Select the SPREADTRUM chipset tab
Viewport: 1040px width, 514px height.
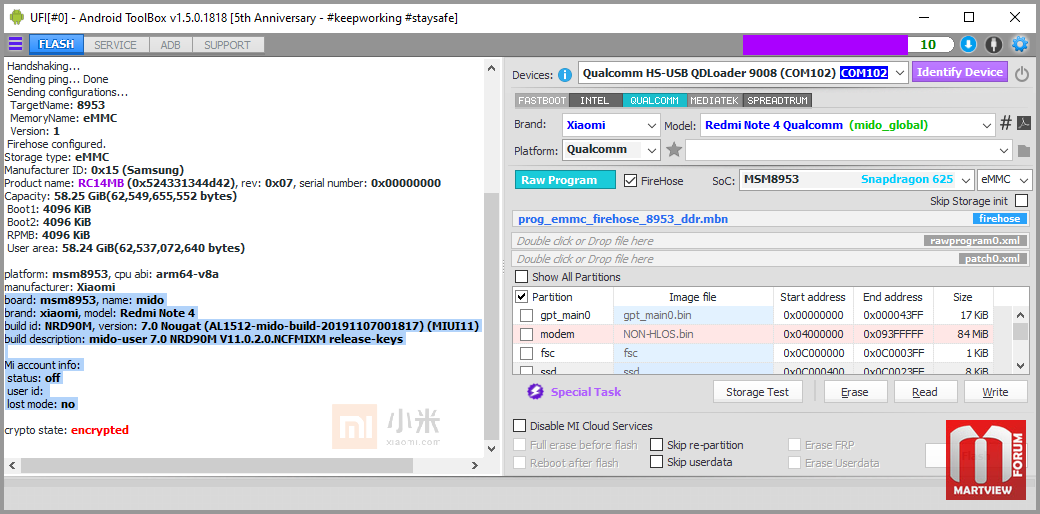777,101
